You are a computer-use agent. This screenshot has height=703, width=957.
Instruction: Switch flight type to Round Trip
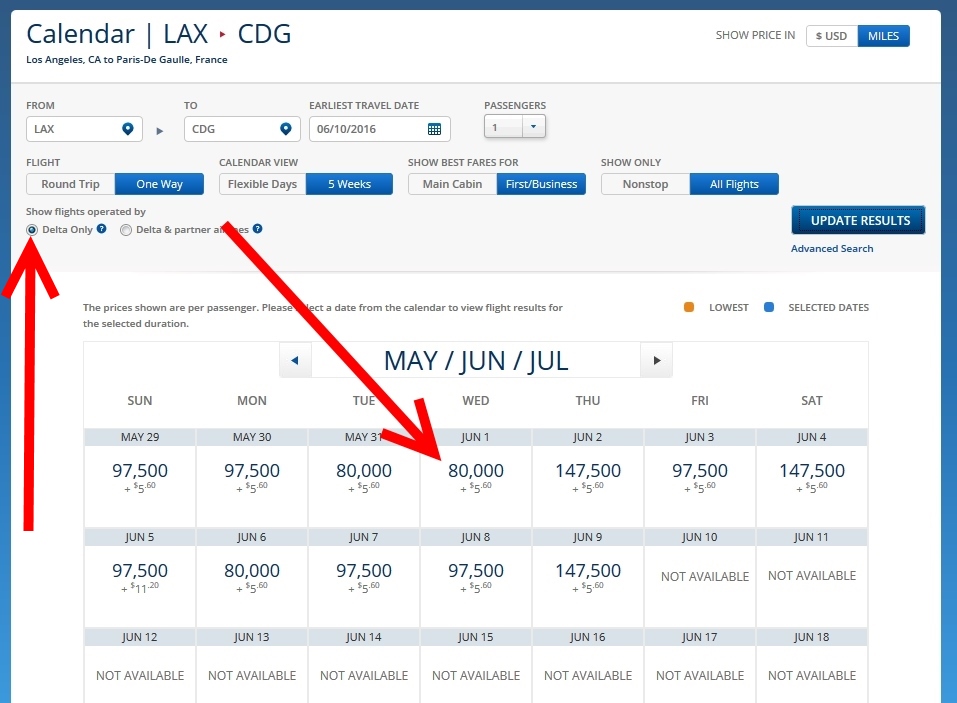[x=70, y=183]
